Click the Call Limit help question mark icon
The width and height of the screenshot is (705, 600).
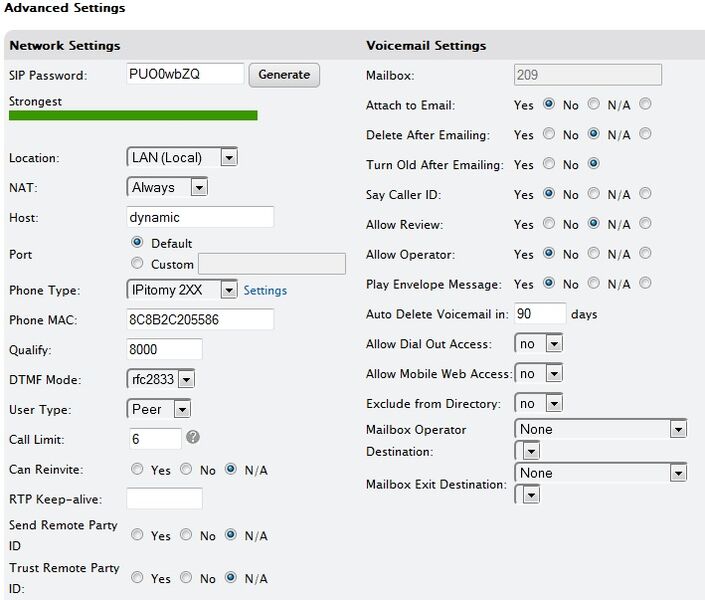point(193,437)
